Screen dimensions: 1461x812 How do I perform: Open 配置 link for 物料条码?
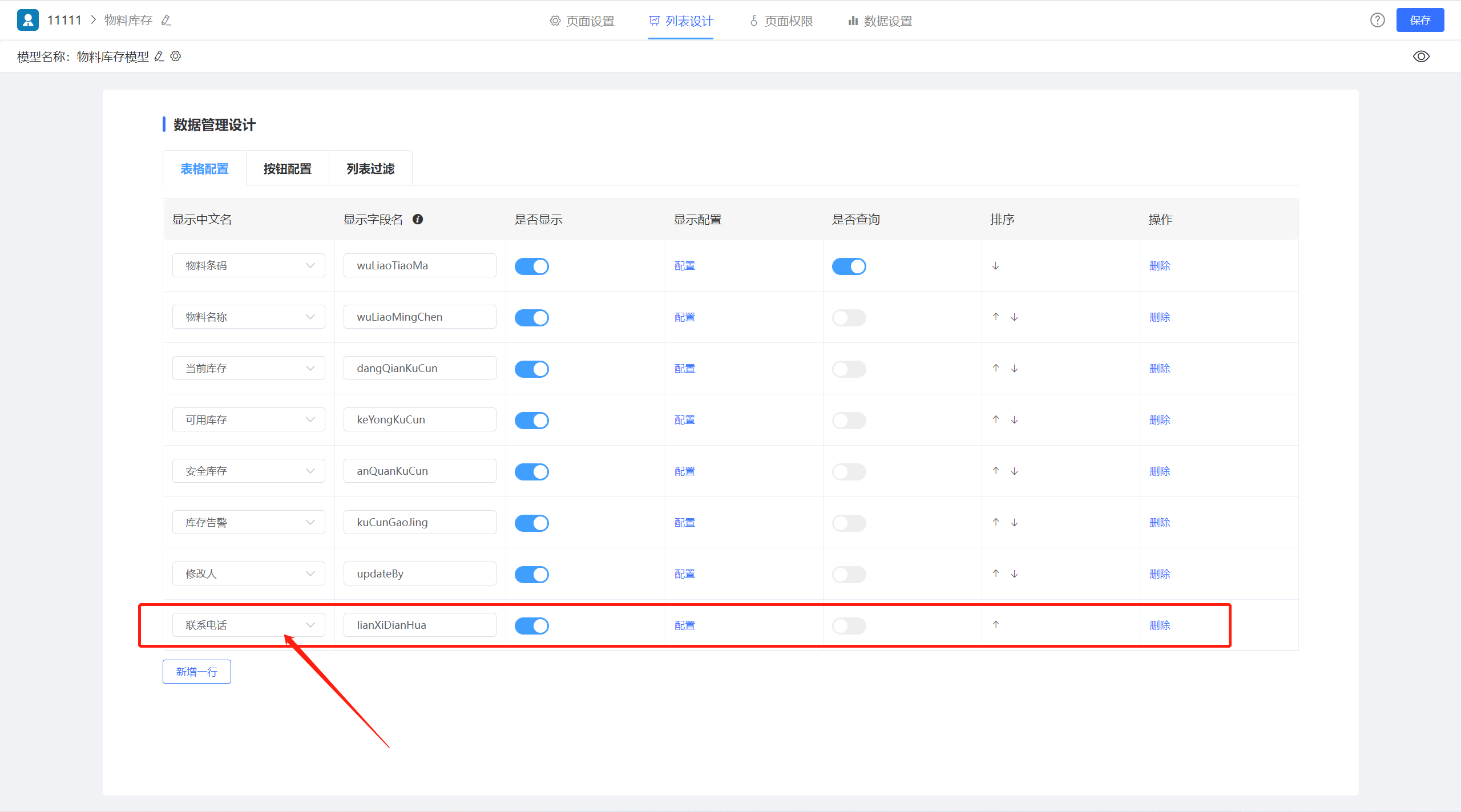click(x=684, y=266)
